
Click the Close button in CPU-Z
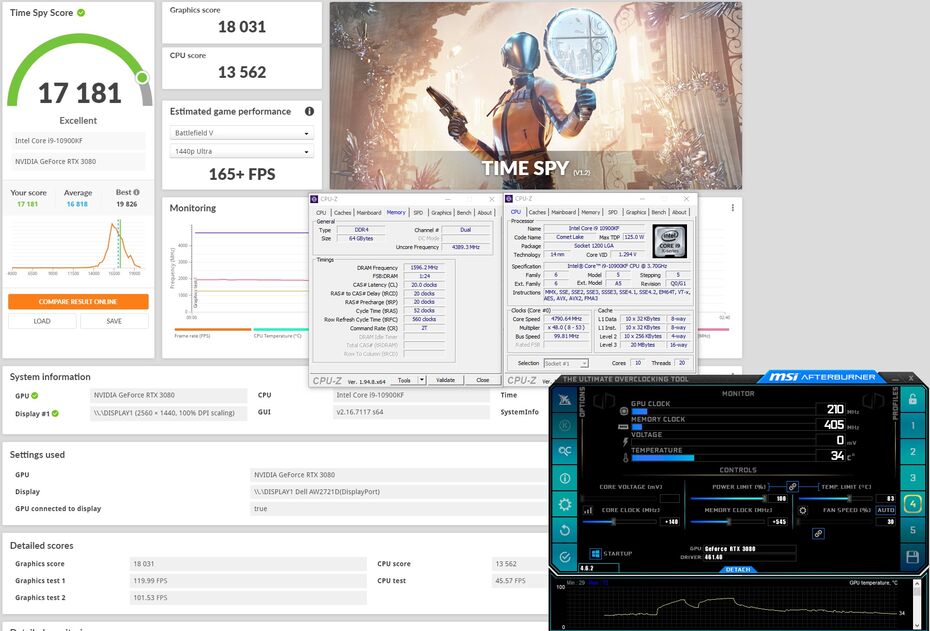[x=483, y=380]
